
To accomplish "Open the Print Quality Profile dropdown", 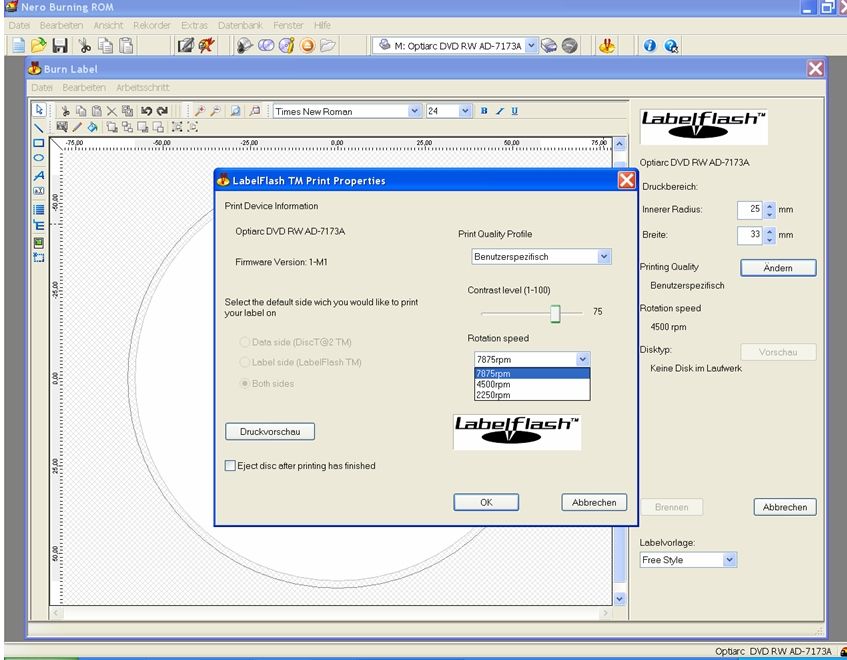I will tap(604, 257).
